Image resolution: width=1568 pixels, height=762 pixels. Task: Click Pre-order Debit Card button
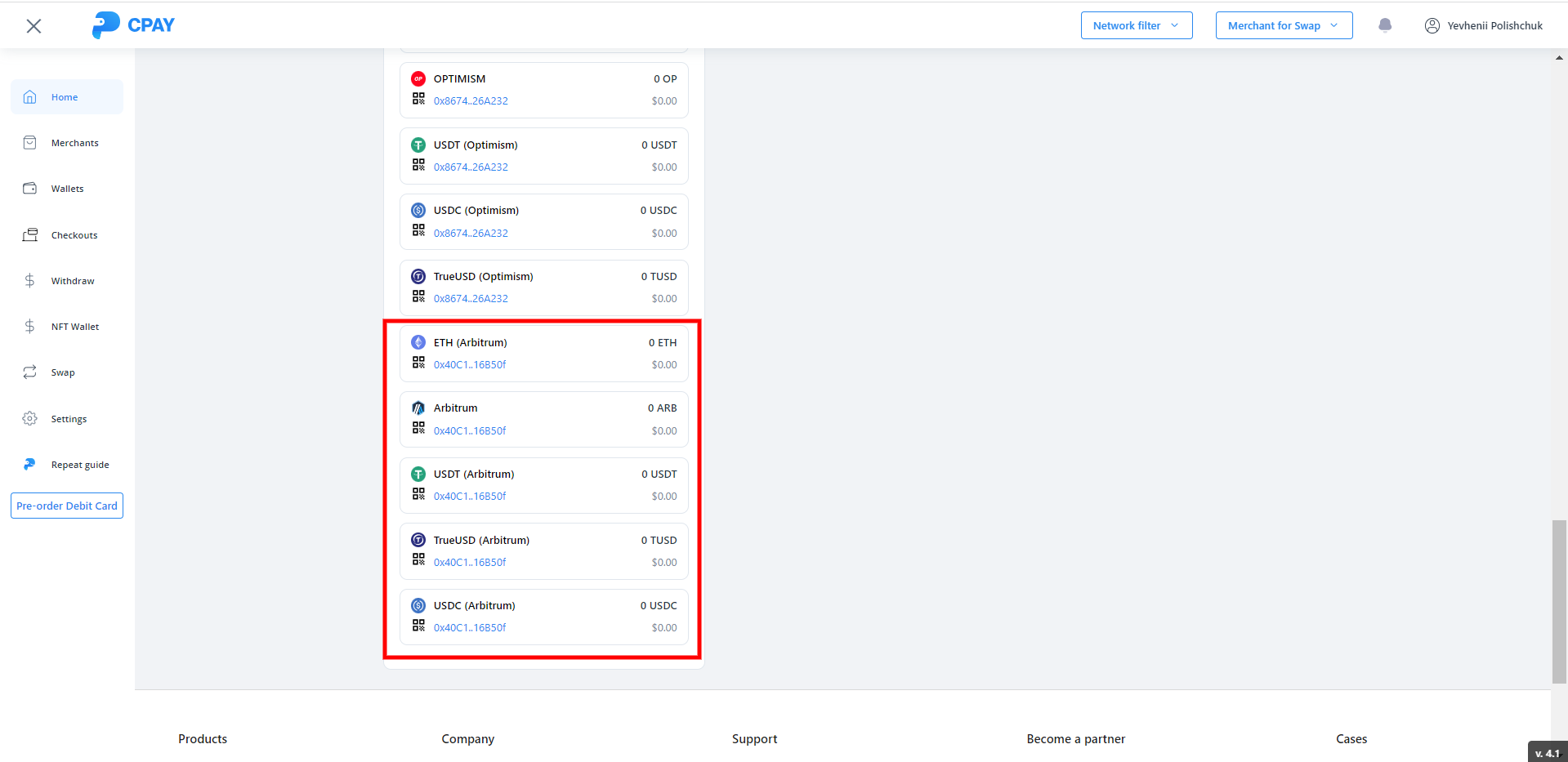point(67,506)
